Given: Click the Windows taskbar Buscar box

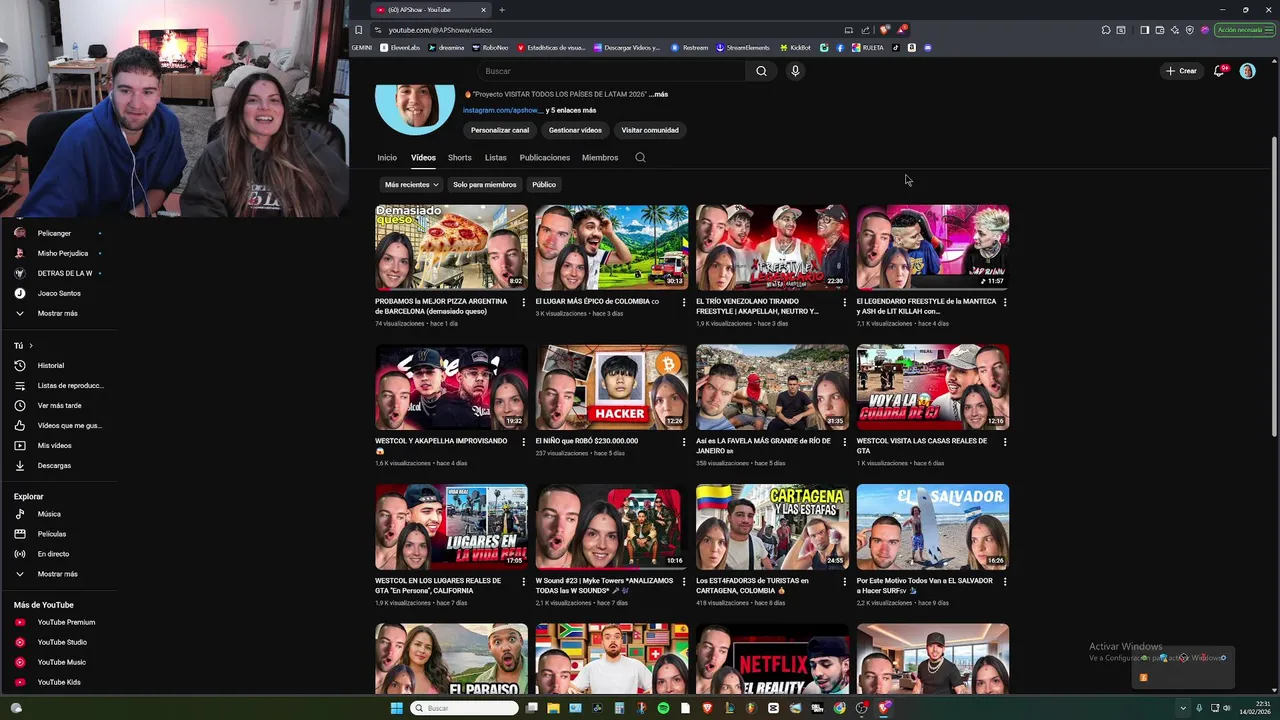Looking at the screenshot, I should [463, 708].
